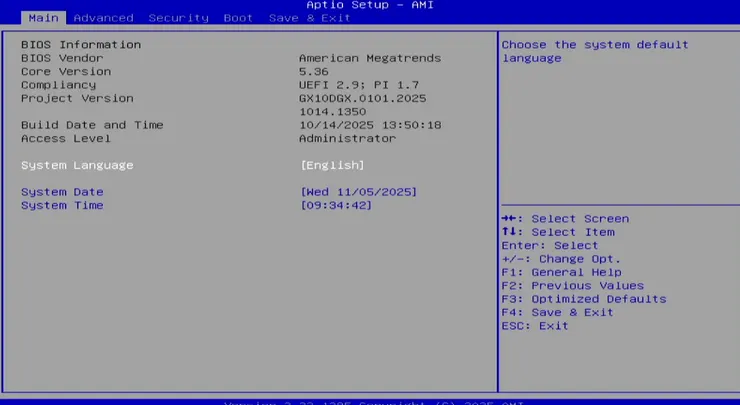Click the ESC: Exit hint

[x=535, y=326]
